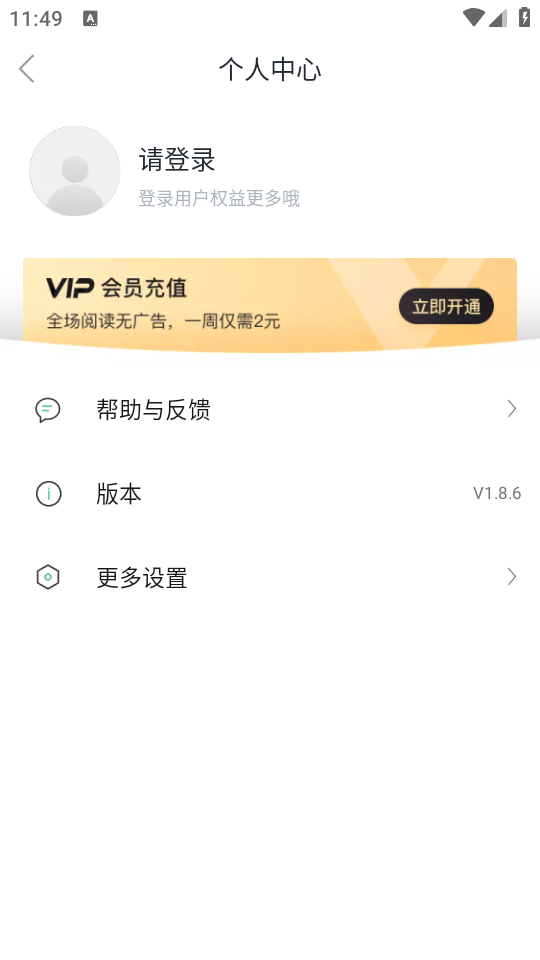This screenshot has width=540, height=960.
Task: Click the 立即开通 VIP button
Action: [x=446, y=306]
